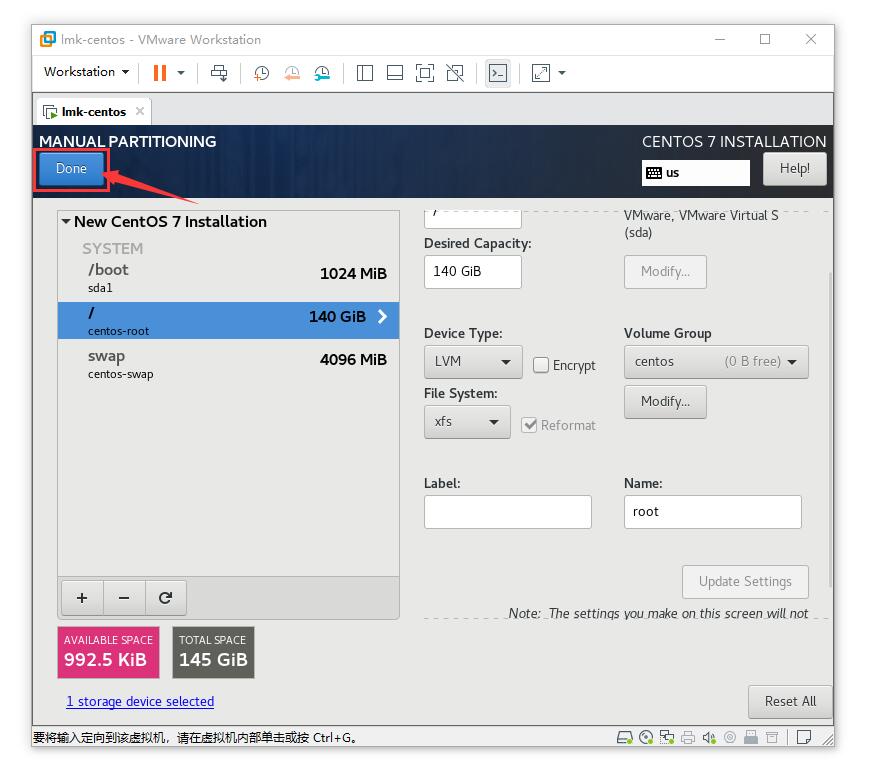Viewport: 871px width, 780px height.
Task: Add a new mount point with plus
Action: tap(82, 598)
